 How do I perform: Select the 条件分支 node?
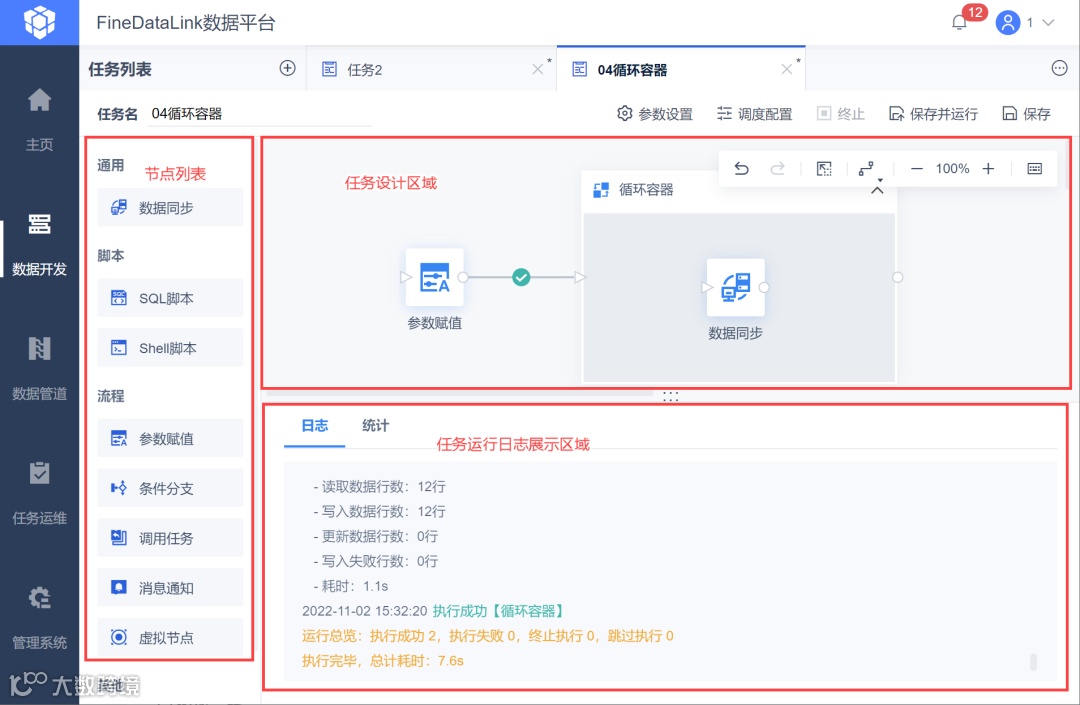[x=170, y=488]
